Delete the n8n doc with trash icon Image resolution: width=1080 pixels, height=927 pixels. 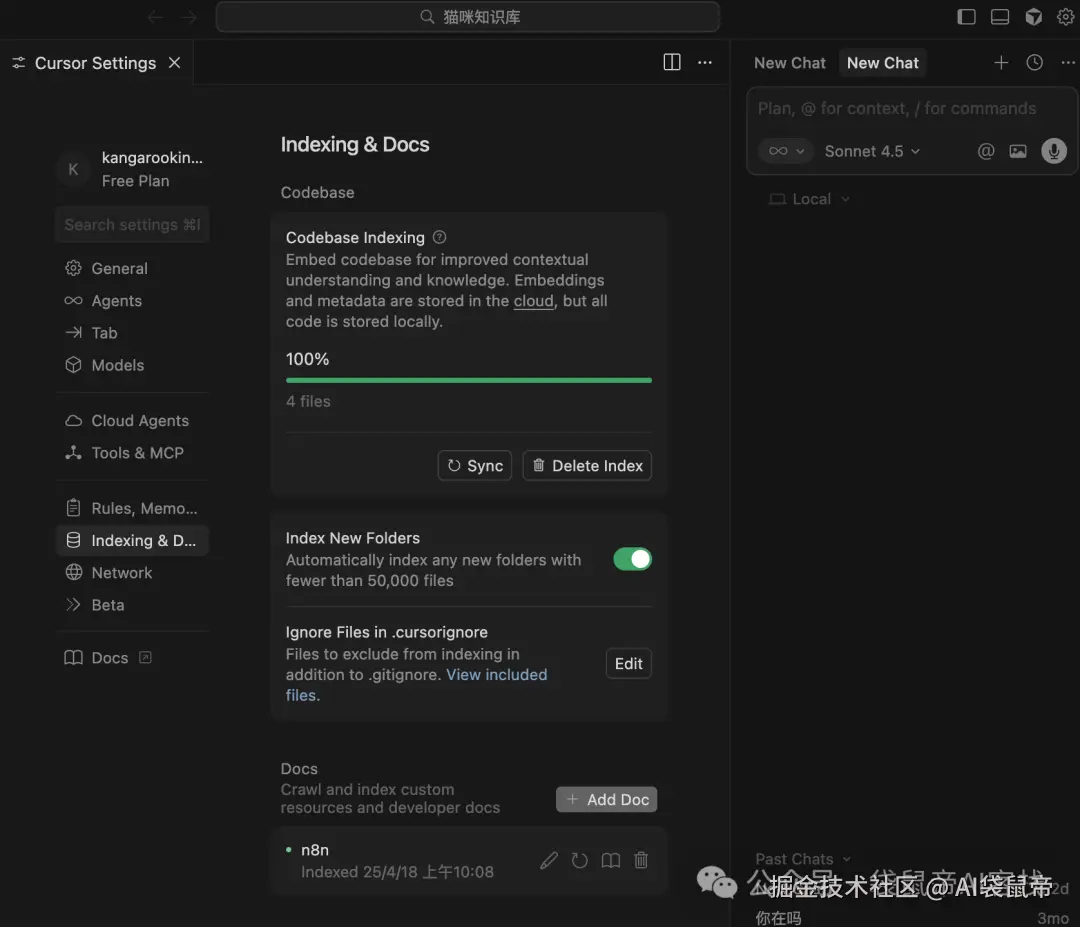click(642, 860)
